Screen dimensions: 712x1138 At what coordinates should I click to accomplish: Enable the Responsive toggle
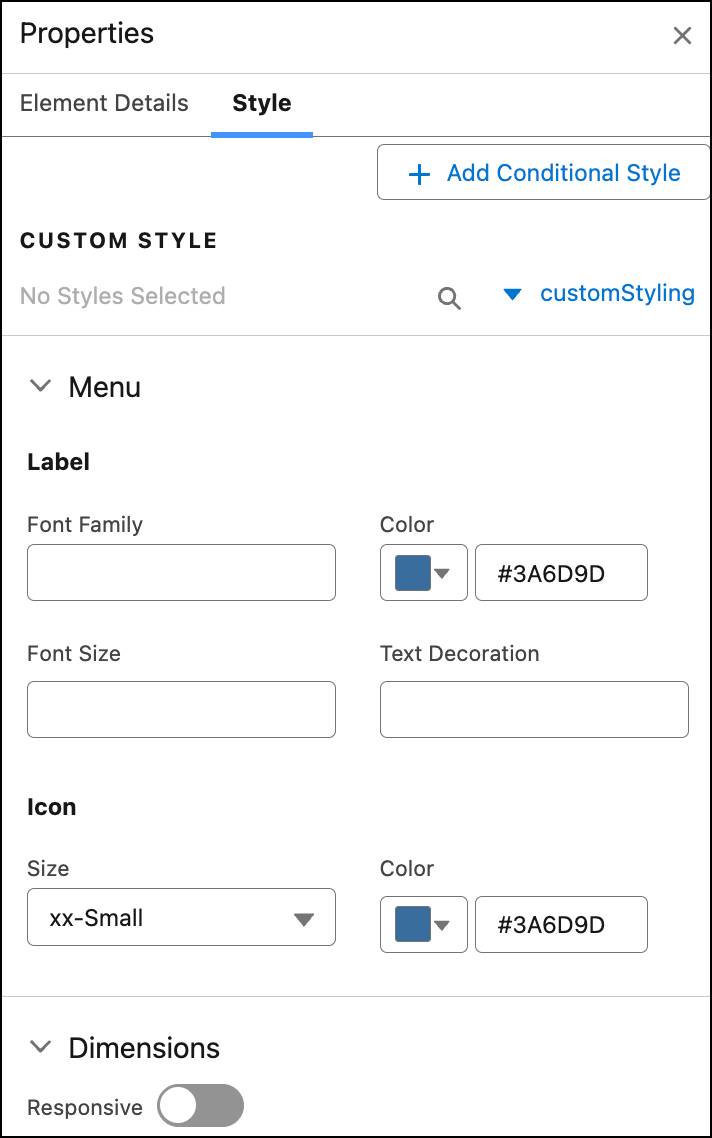click(x=200, y=1106)
